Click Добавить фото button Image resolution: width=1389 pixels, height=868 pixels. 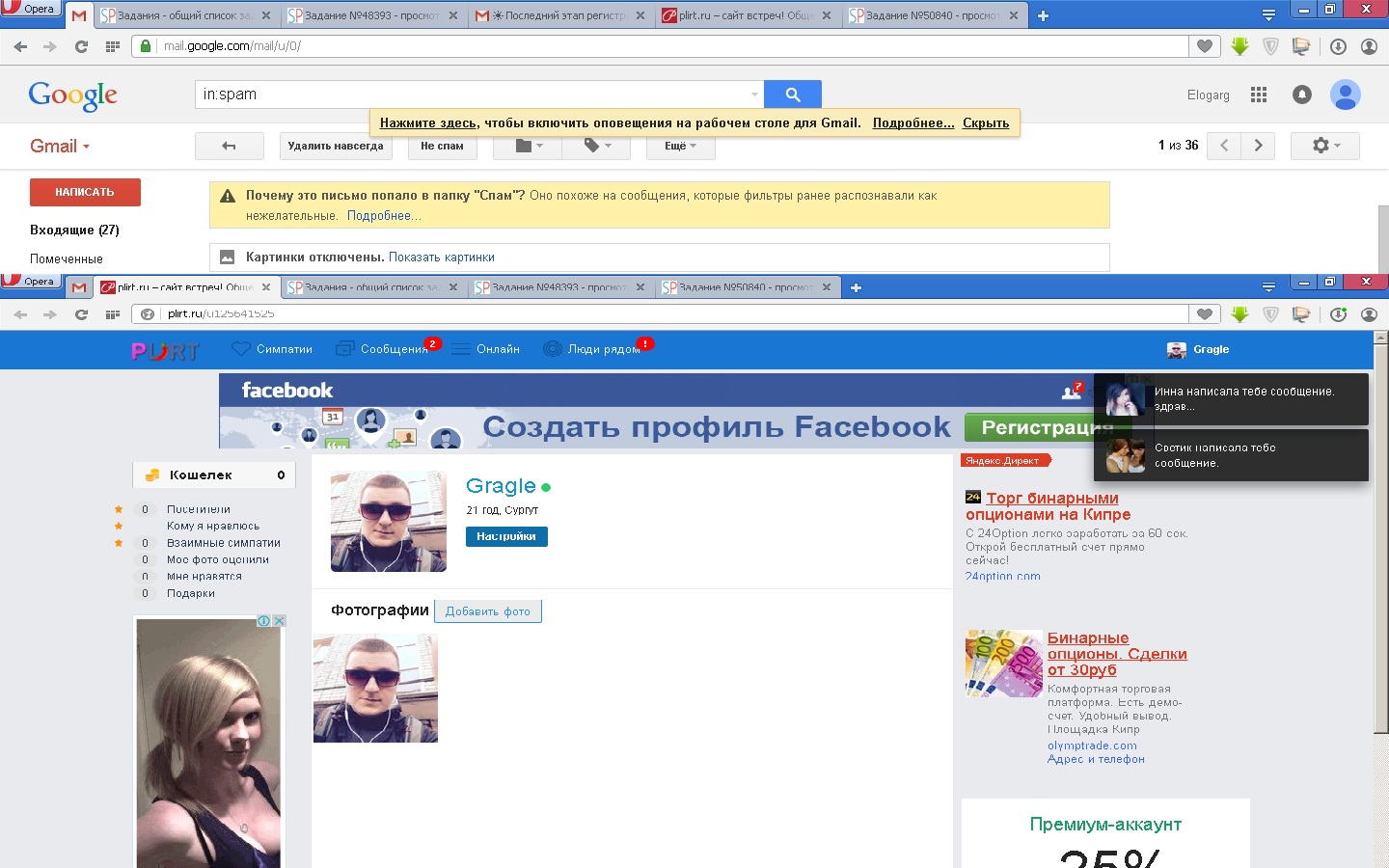pyautogui.click(x=488, y=611)
